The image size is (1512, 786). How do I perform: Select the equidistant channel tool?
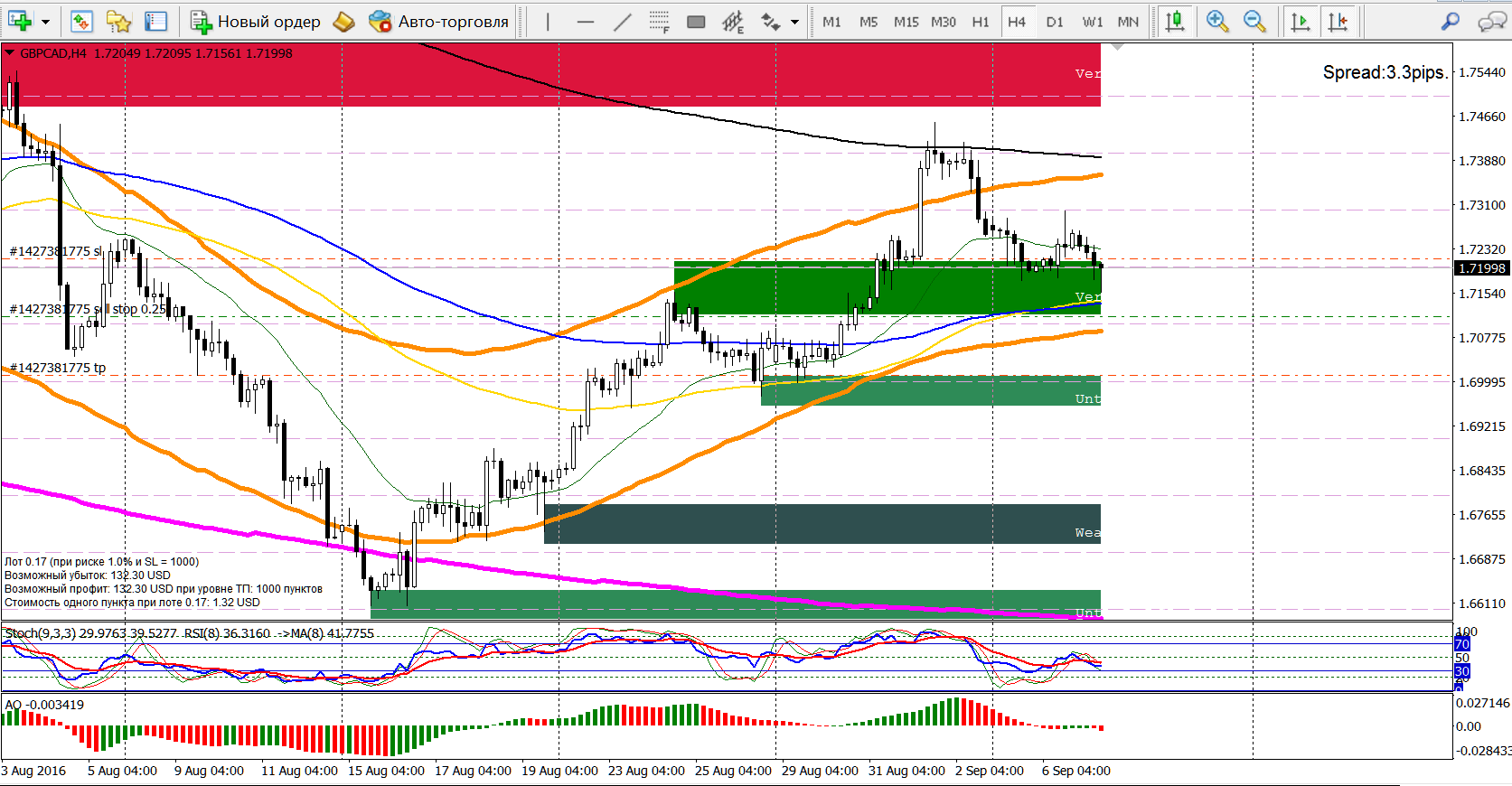tap(733, 21)
